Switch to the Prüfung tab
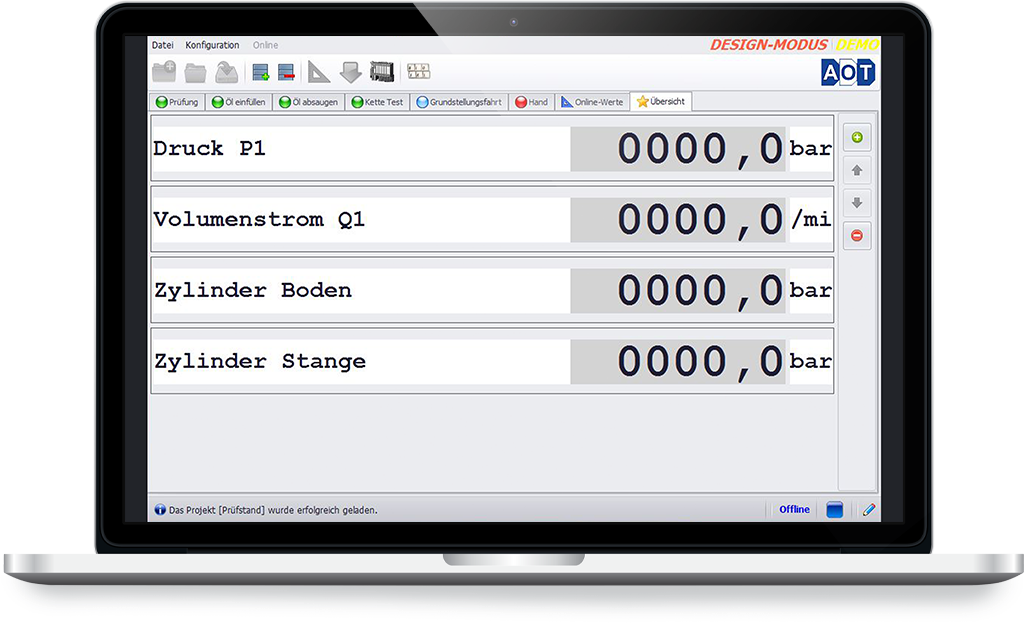The image size is (1024, 623). point(178,102)
